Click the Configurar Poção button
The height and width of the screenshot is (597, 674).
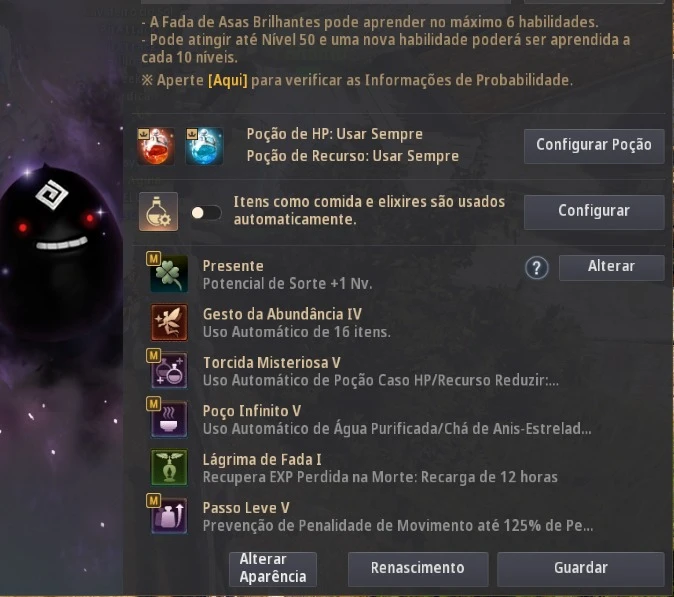tap(594, 146)
